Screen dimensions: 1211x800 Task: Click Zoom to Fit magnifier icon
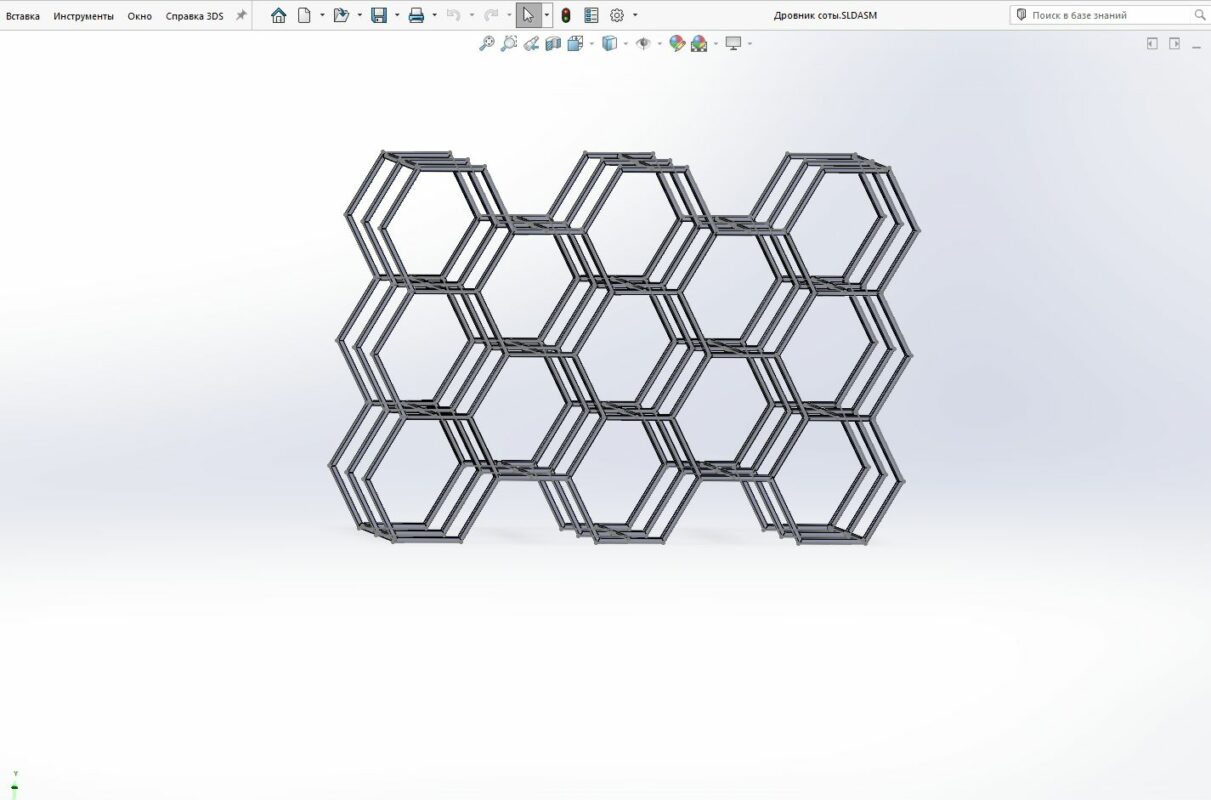coord(487,43)
